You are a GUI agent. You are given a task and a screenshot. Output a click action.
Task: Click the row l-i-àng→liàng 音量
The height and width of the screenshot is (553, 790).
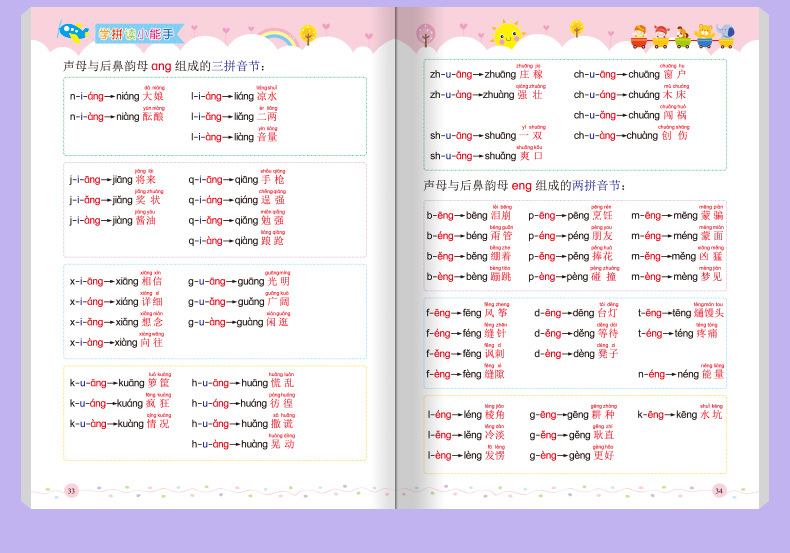[234, 135]
